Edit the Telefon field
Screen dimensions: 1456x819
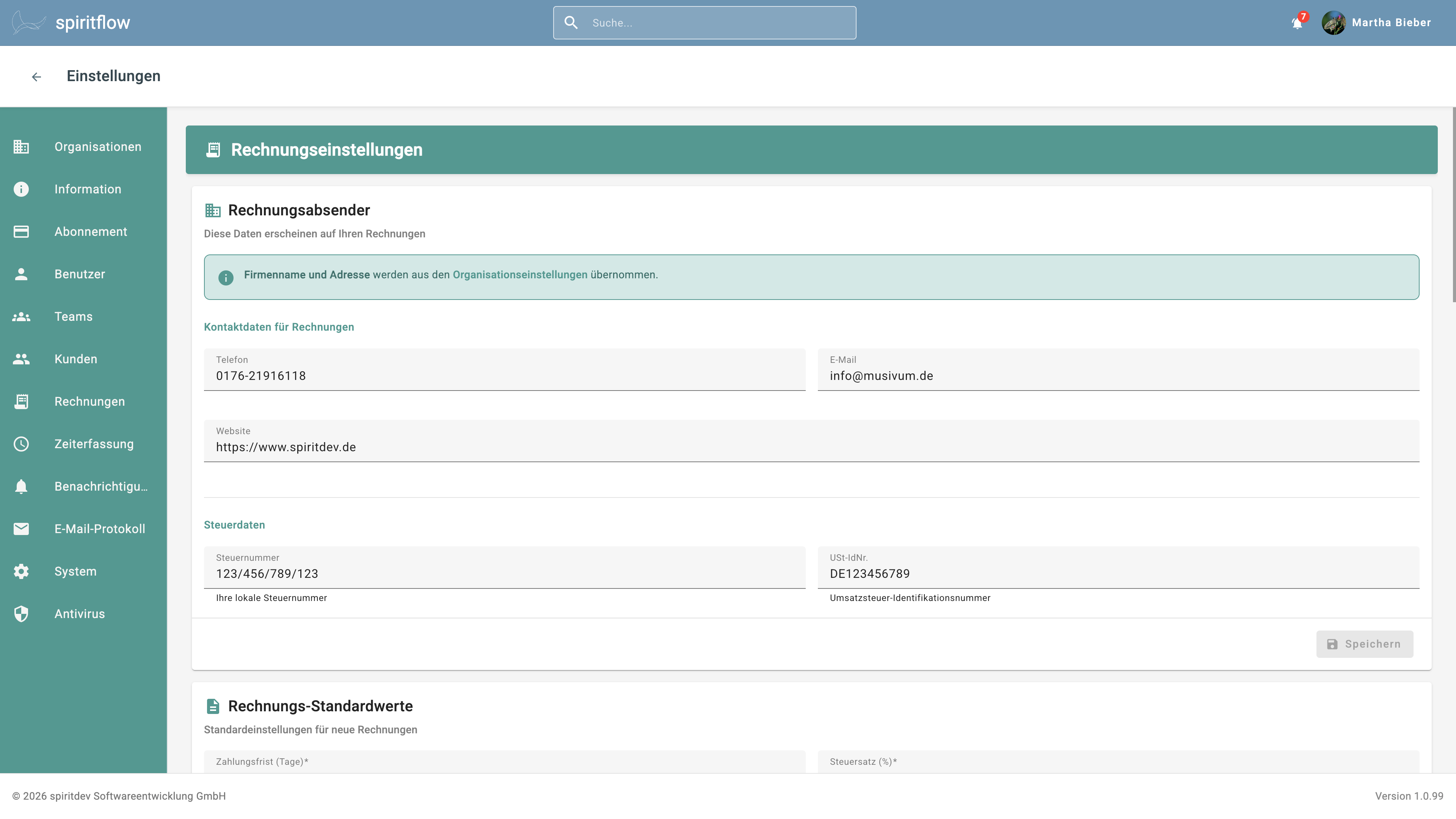[504, 370]
